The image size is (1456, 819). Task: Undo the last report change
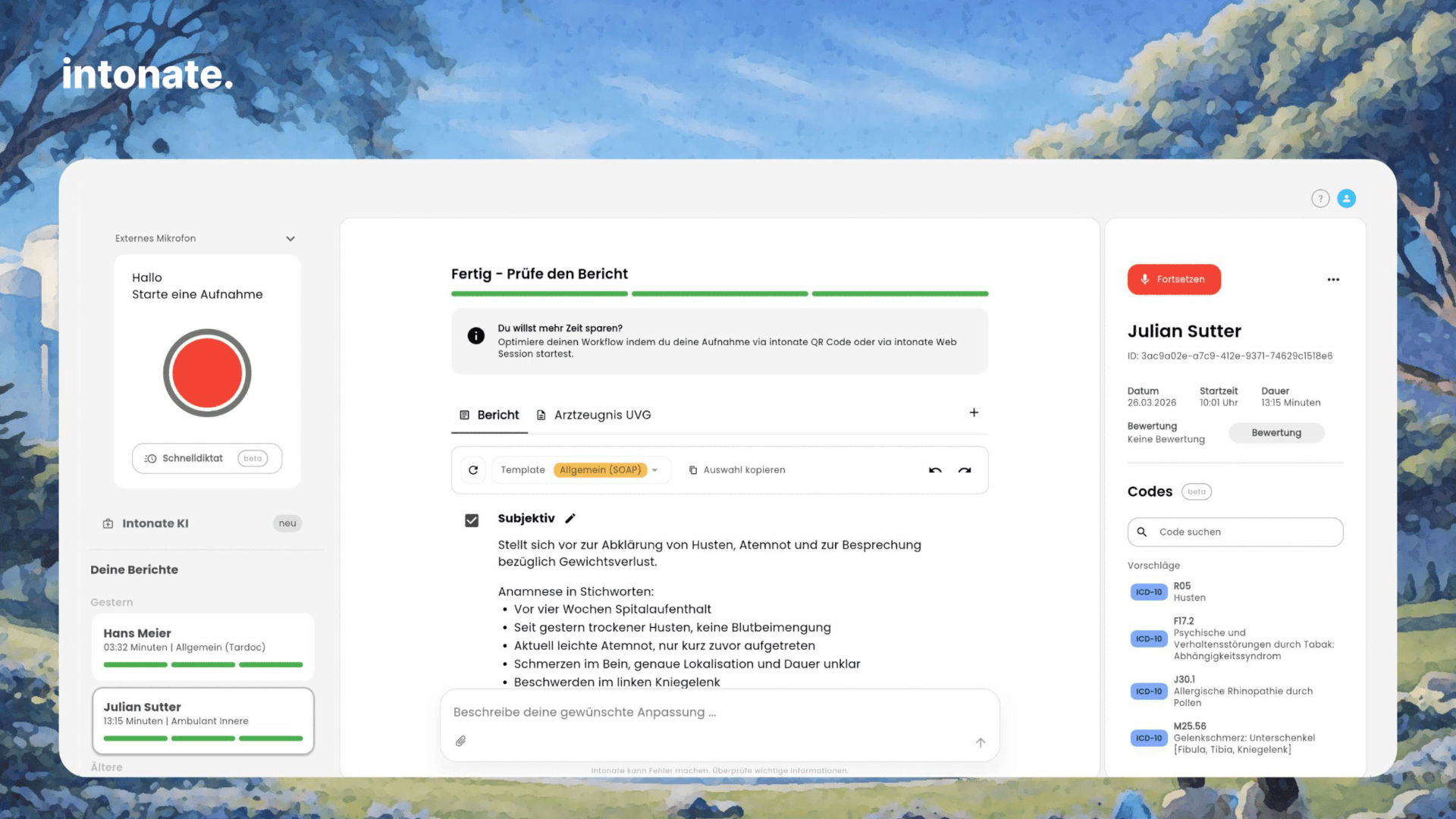tap(935, 470)
